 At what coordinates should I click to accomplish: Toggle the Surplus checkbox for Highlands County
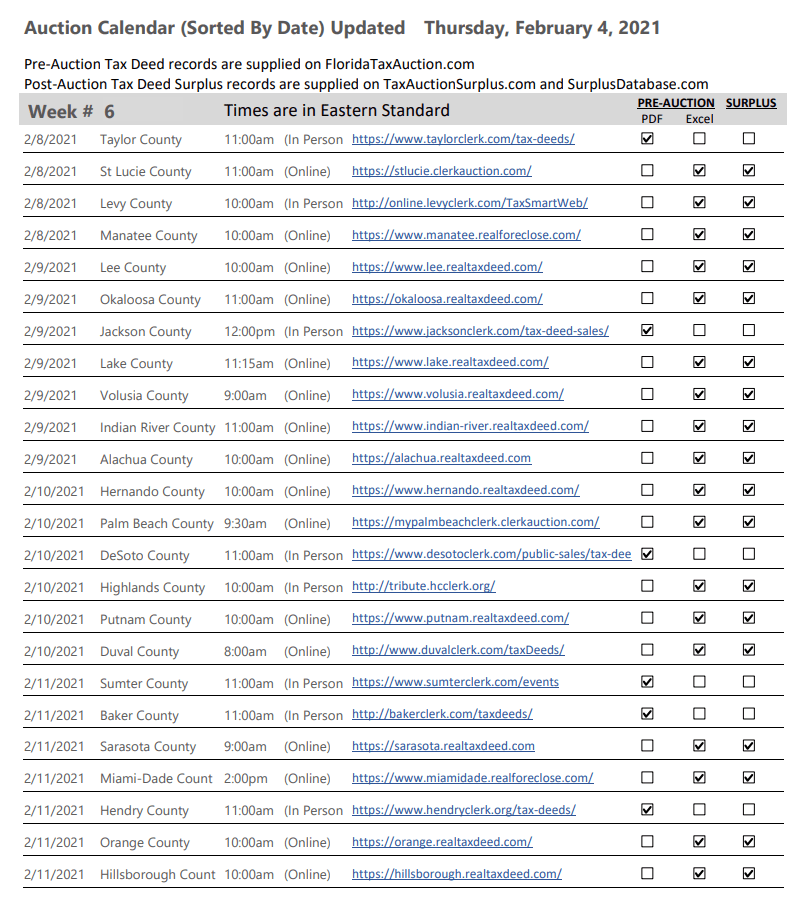pyautogui.click(x=749, y=586)
